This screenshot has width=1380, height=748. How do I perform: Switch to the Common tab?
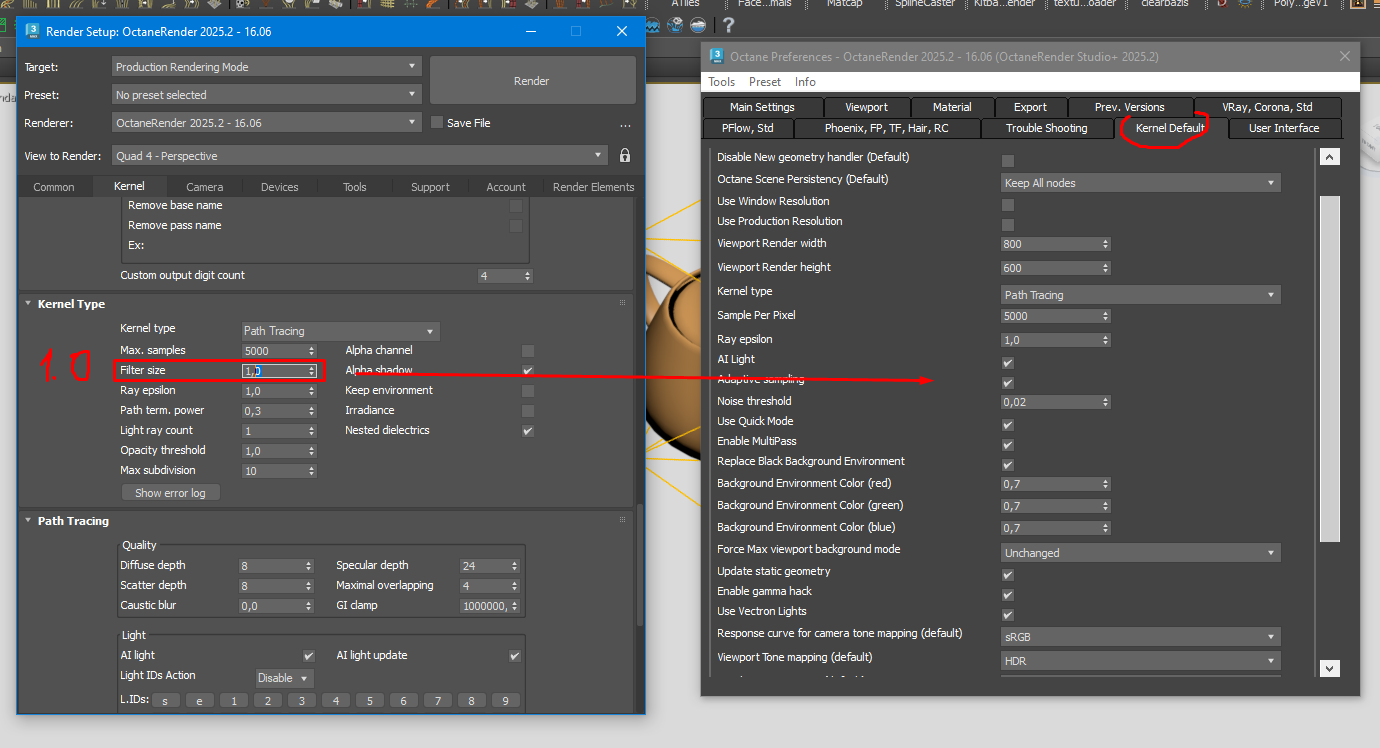pos(54,187)
